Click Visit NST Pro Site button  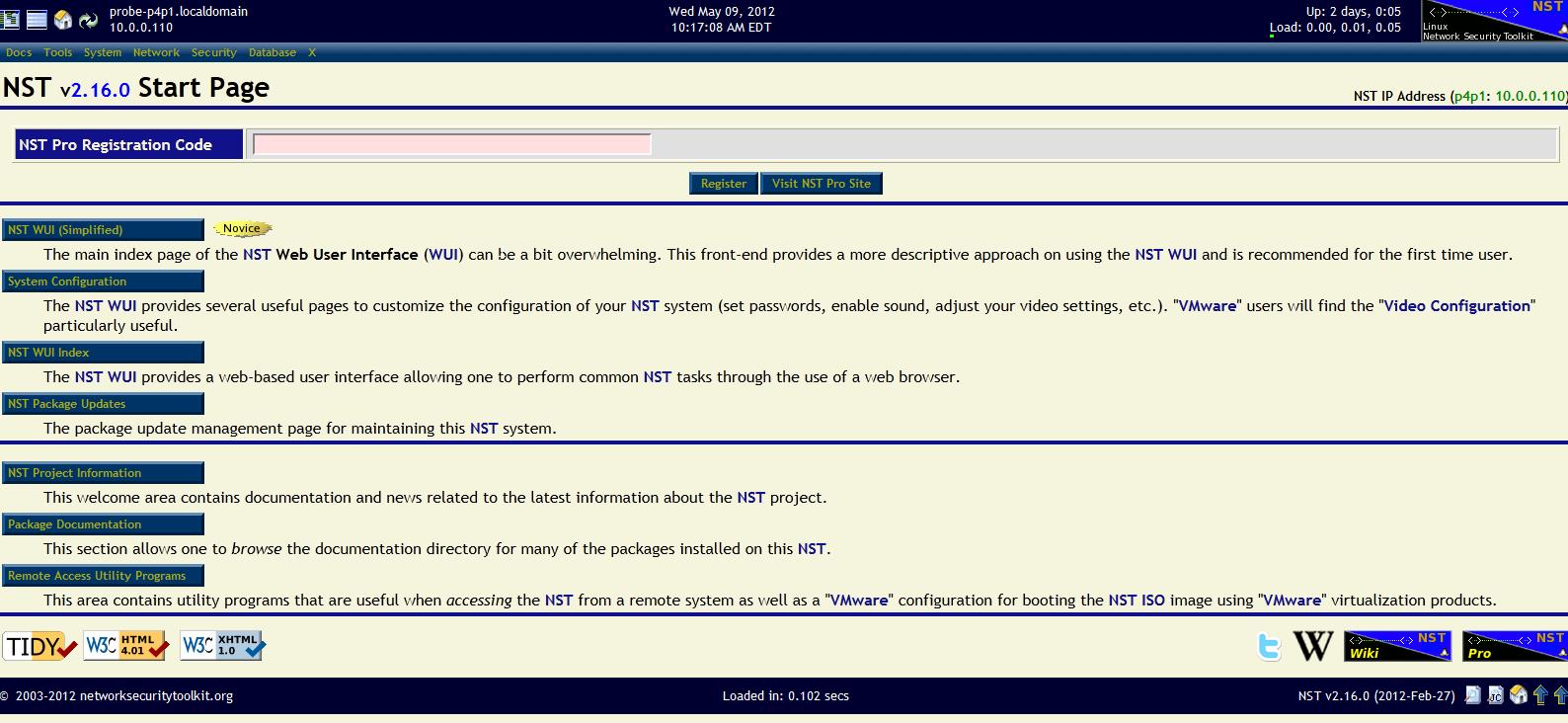click(x=822, y=183)
